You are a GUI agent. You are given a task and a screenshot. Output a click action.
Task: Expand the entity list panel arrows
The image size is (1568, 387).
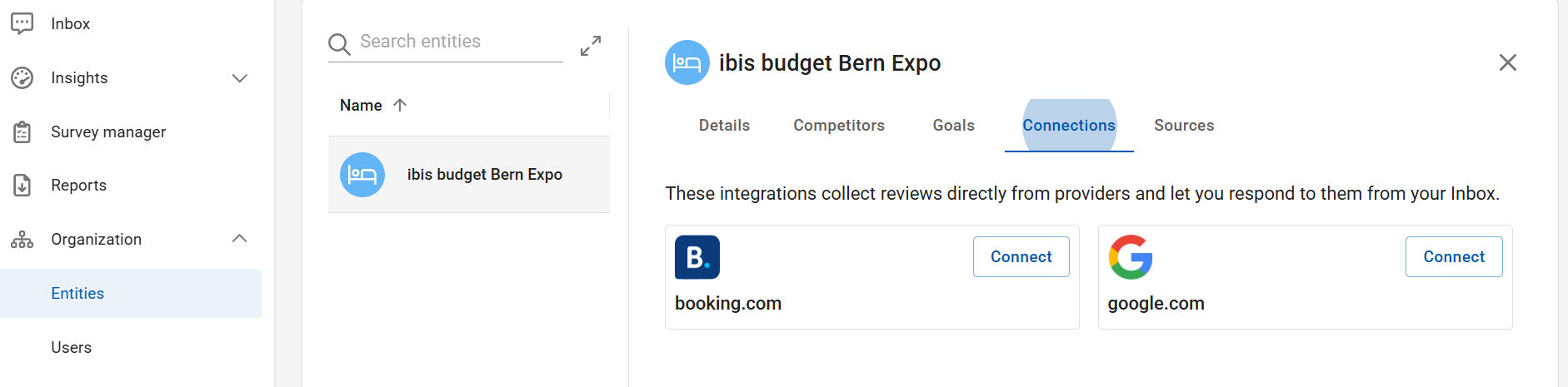[x=591, y=46]
